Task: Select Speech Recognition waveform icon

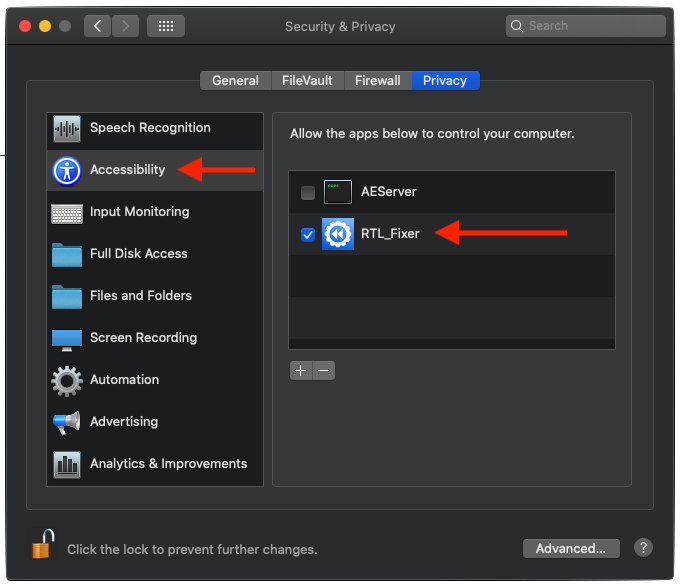Action: point(67,129)
